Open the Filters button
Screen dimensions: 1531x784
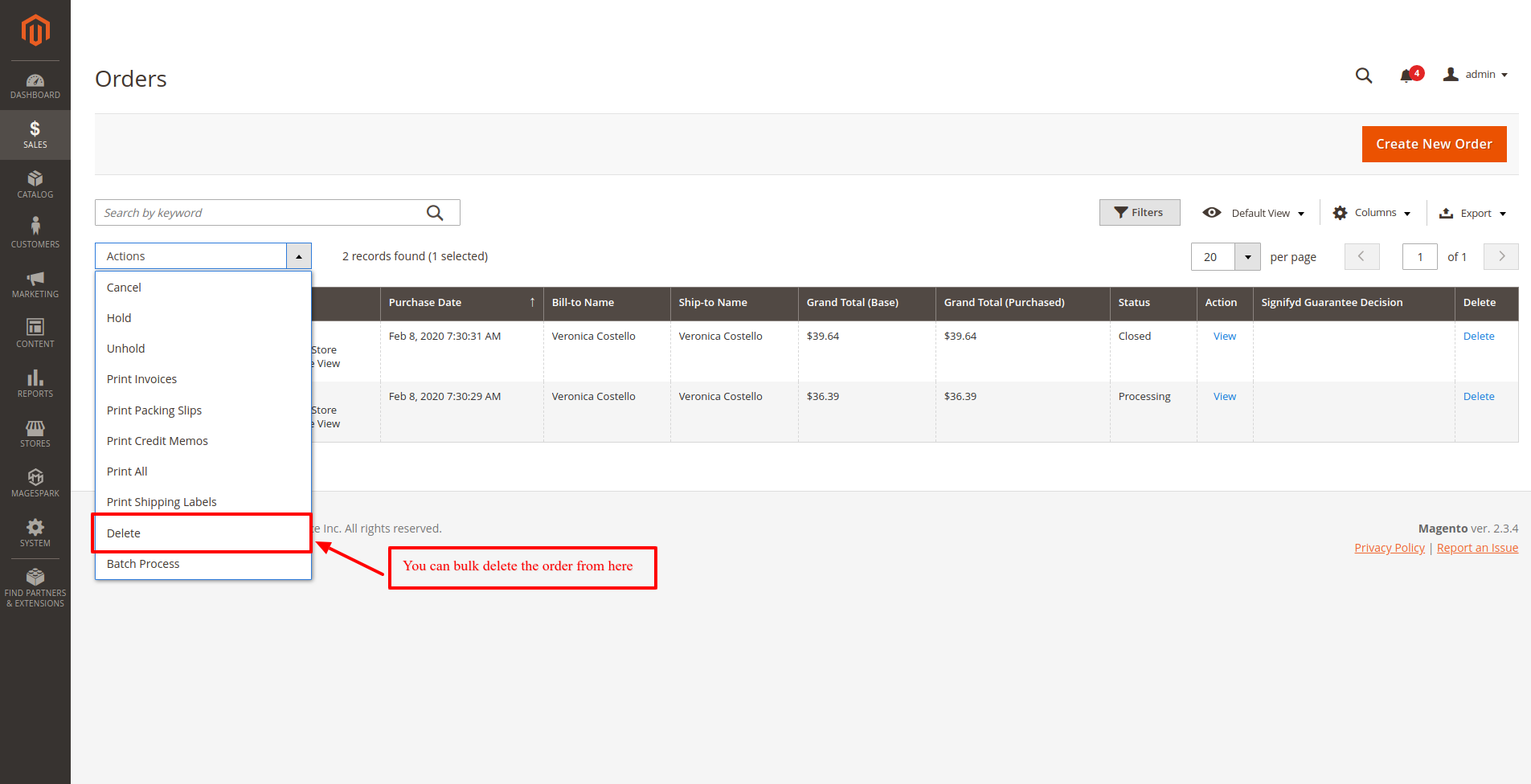[1140, 213]
